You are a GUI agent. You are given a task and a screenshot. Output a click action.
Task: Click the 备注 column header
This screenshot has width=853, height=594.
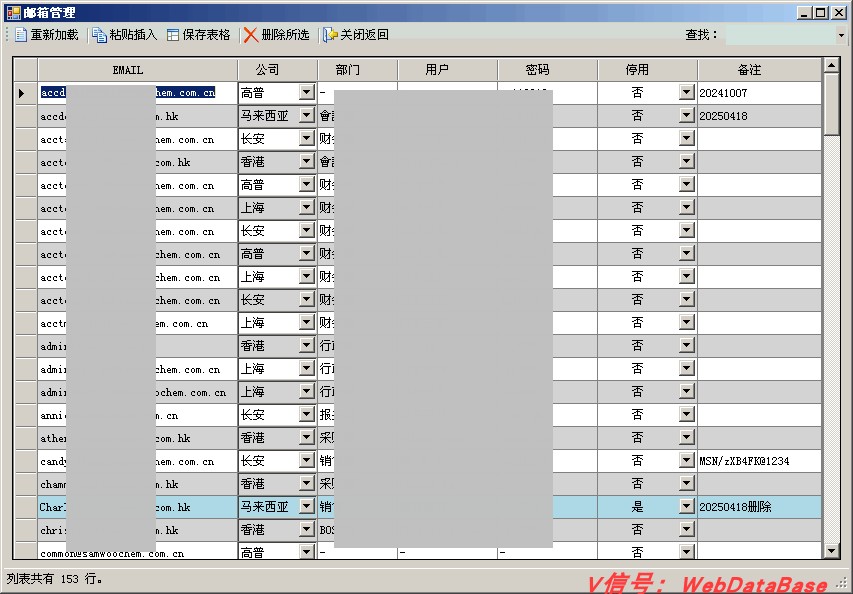pyautogui.click(x=759, y=70)
